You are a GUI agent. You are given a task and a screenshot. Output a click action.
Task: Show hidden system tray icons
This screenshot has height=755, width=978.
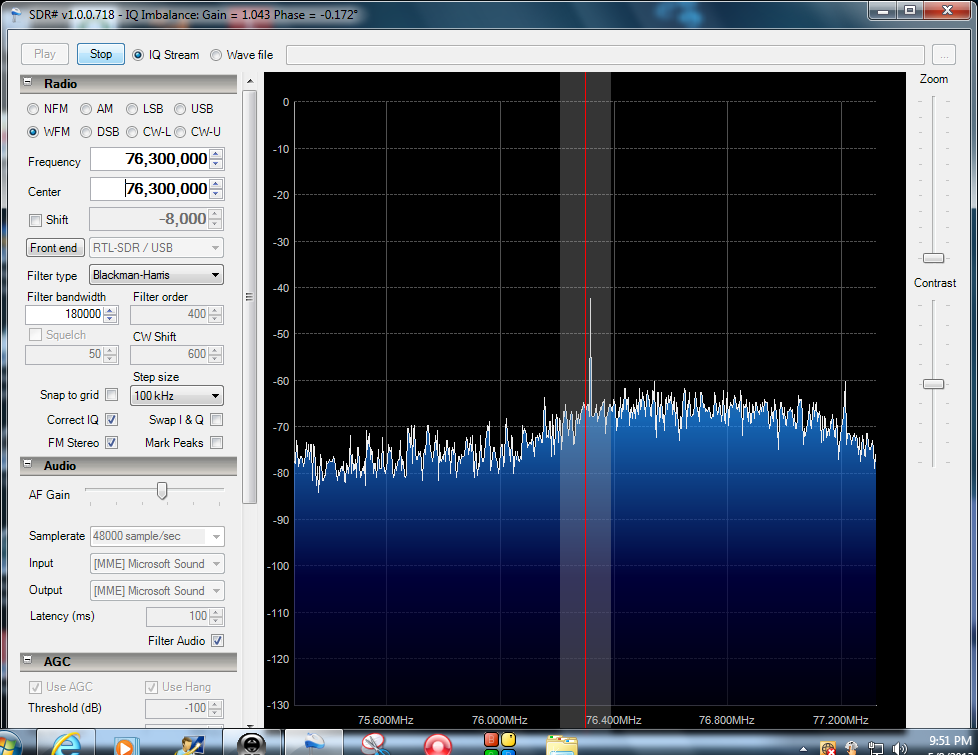[x=804, y=747]
